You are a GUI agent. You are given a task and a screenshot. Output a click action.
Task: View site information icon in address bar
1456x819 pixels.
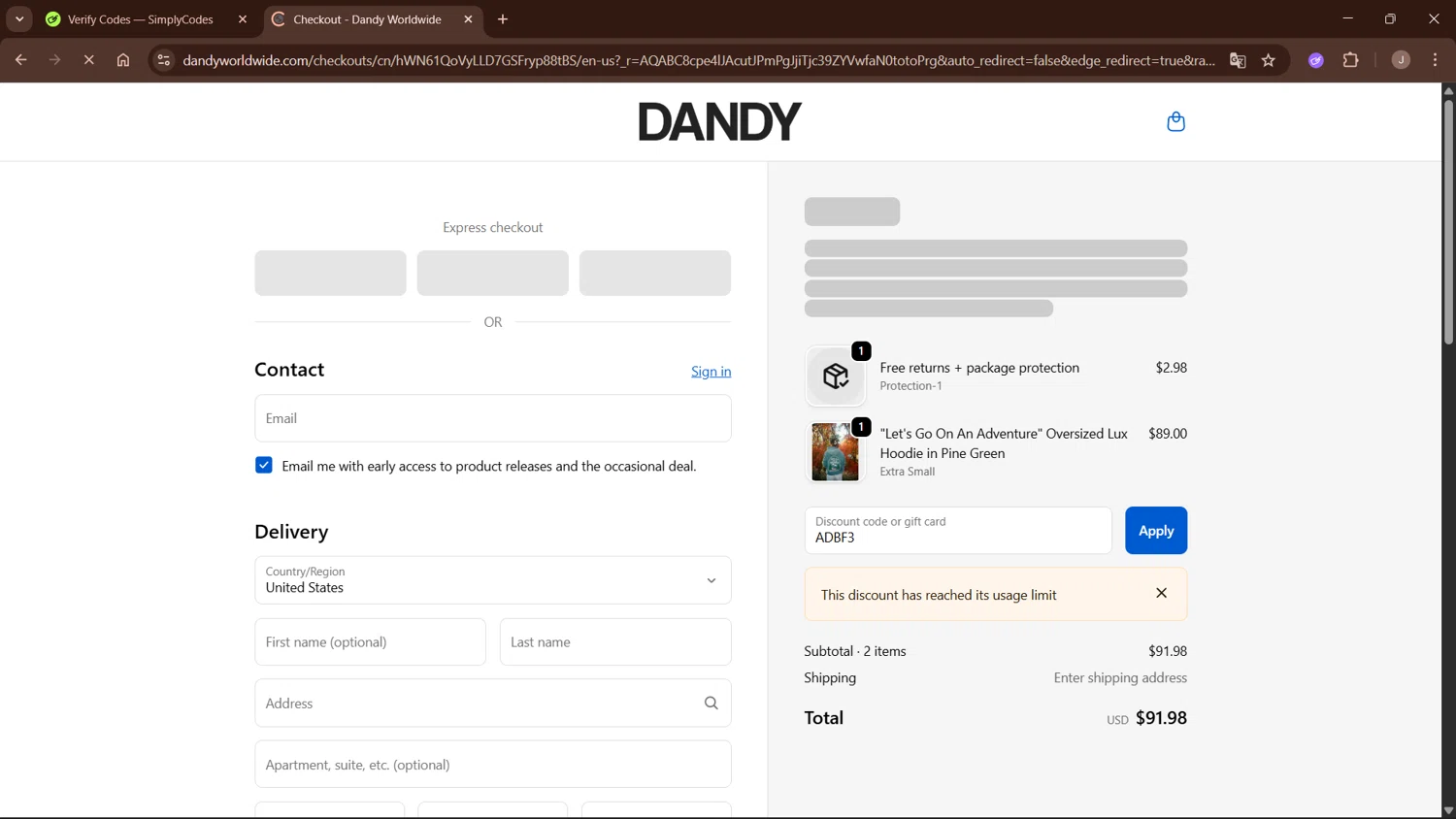point(164,60)
